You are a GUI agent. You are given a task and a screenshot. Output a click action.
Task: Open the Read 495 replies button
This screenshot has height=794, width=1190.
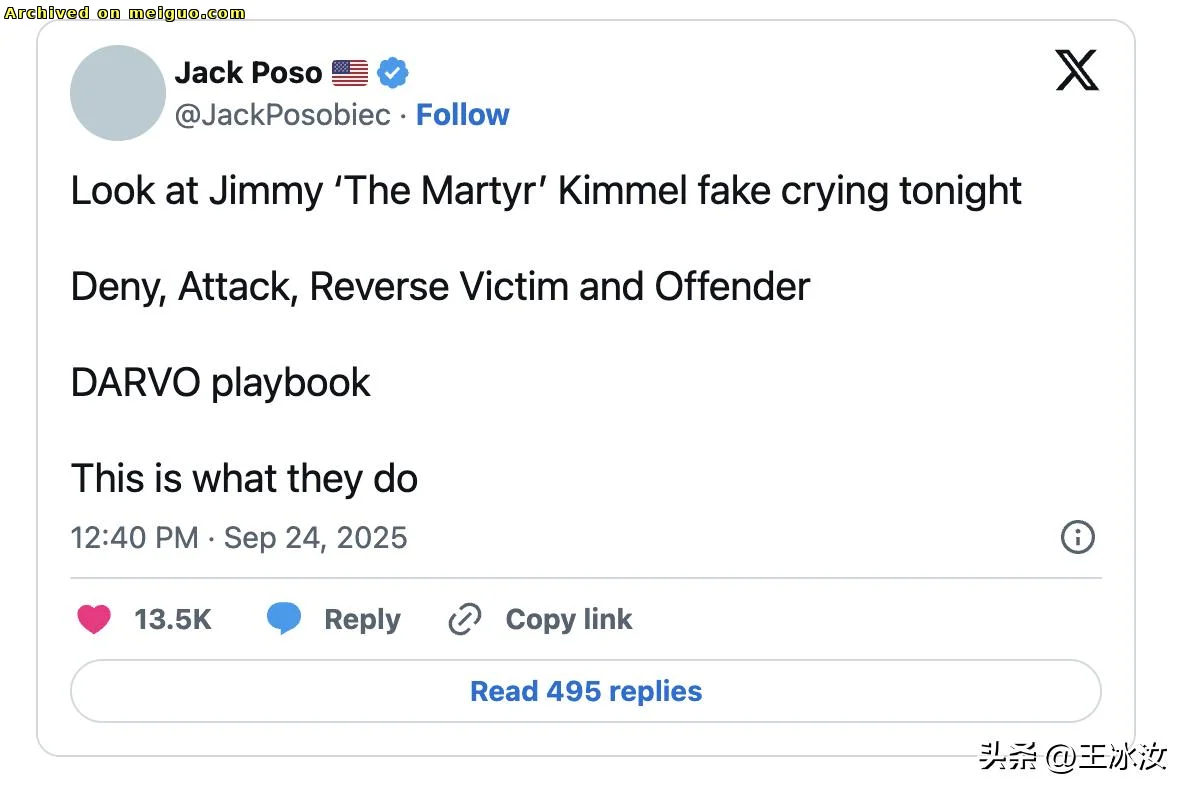(x=586, y=691)
